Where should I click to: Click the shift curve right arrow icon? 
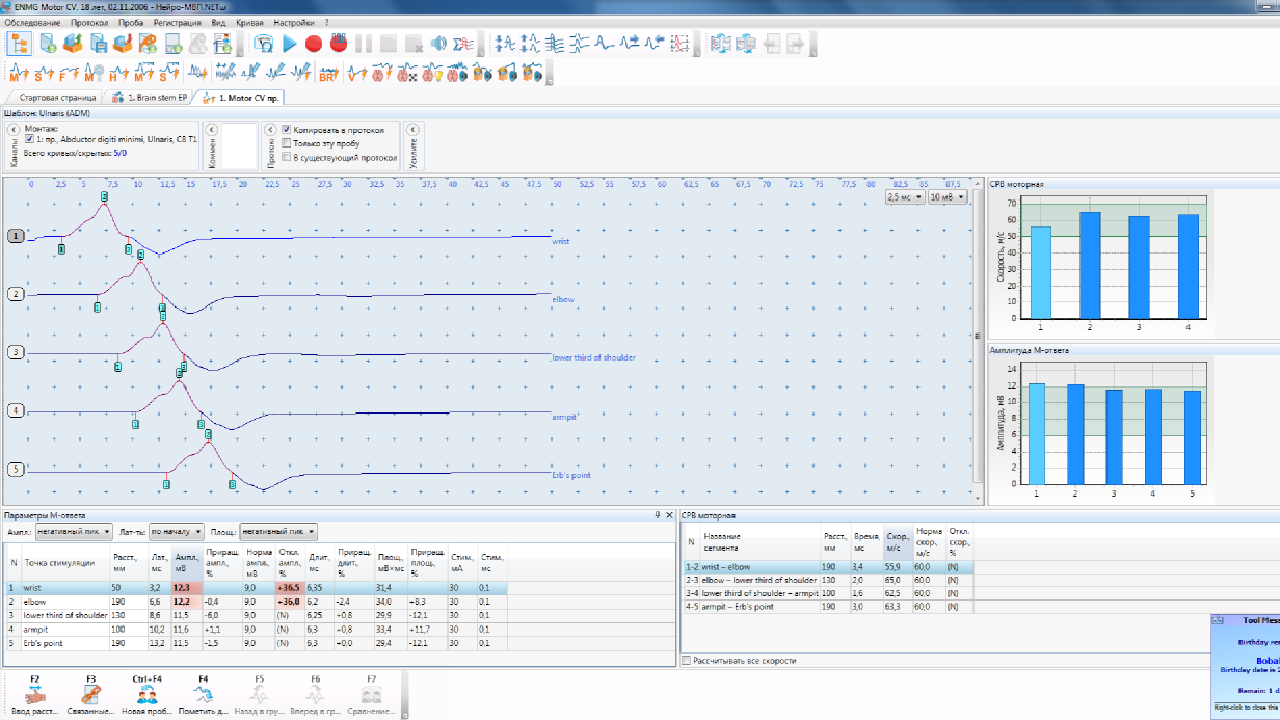coord(630,43)
